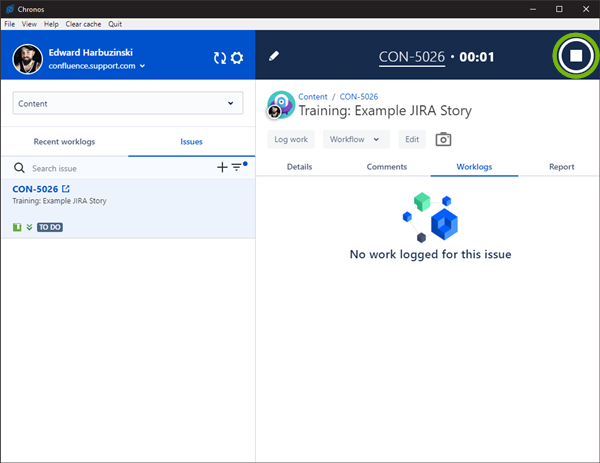Click the Edit button
This screenshot has height=463, width=600.
[412, 139]
